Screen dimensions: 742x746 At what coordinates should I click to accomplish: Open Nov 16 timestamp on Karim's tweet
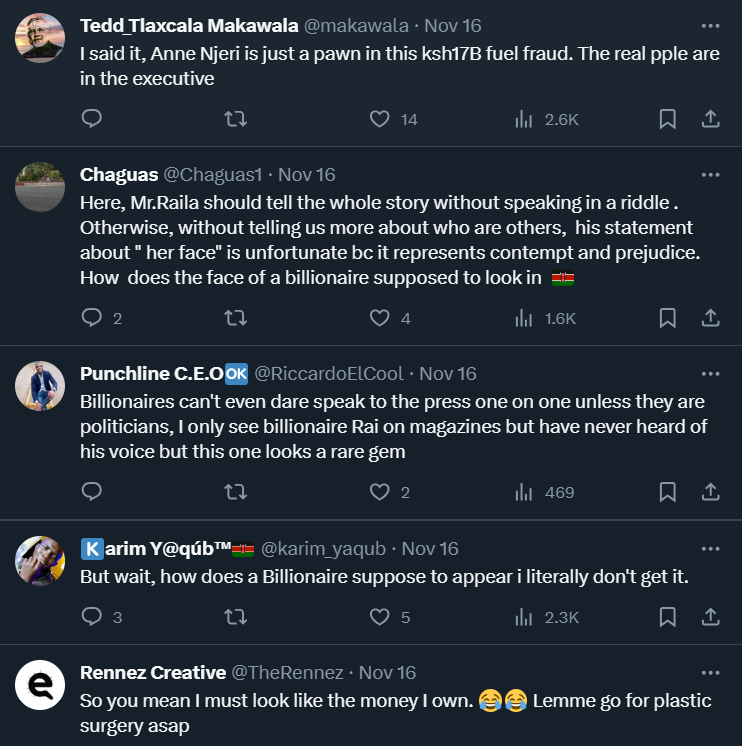click(x=430, y=549)
